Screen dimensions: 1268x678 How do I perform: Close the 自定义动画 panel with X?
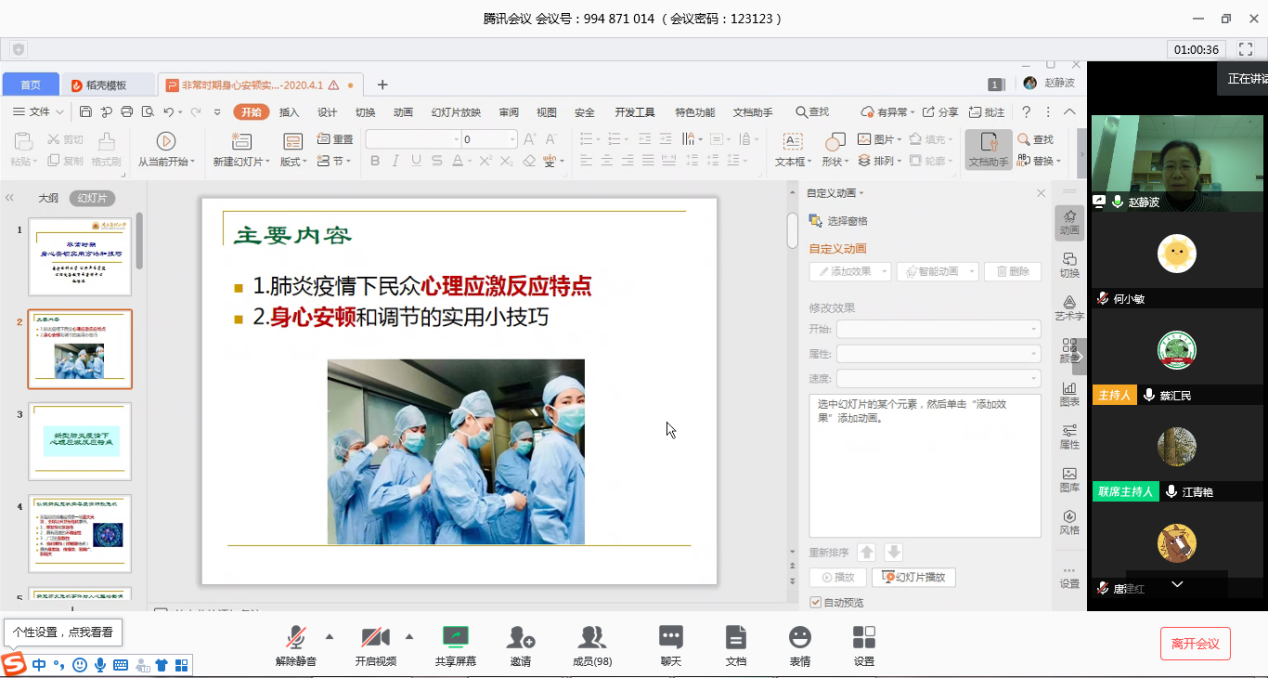[1041, 193]
